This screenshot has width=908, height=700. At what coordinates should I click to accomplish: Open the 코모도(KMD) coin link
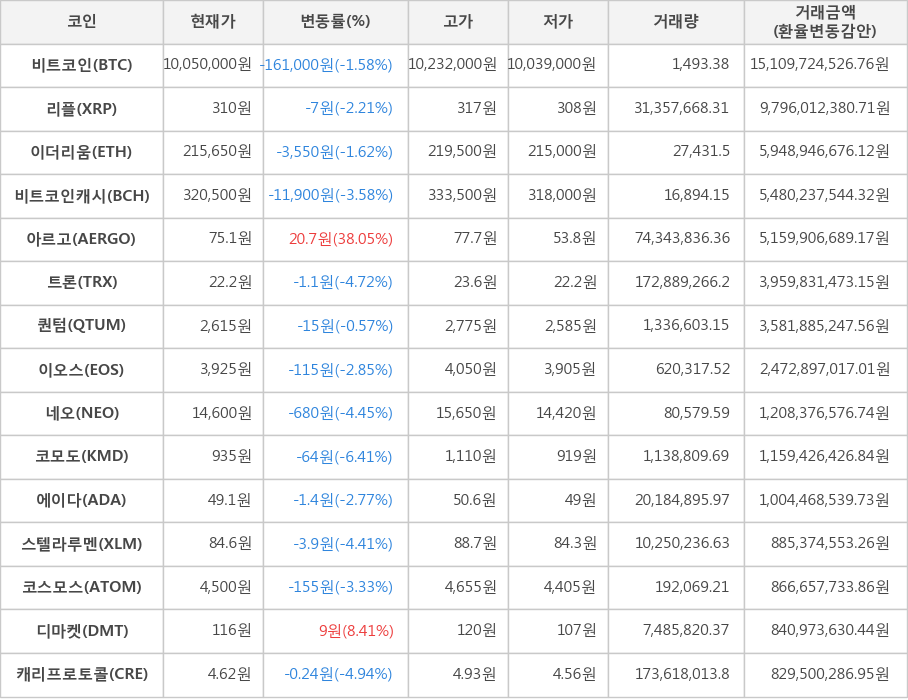[82, 456]
